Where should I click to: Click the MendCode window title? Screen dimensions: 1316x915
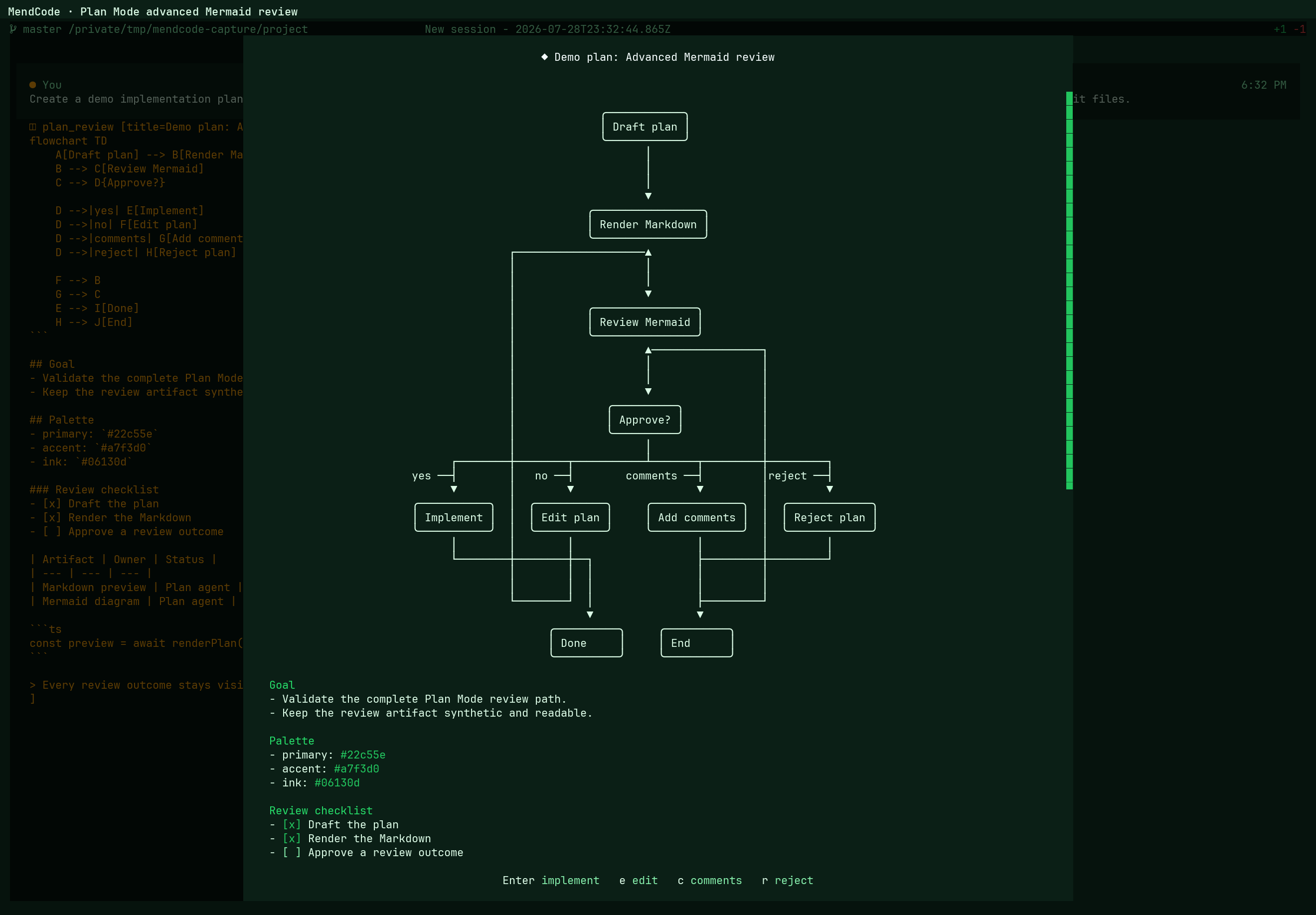(153, 11)
